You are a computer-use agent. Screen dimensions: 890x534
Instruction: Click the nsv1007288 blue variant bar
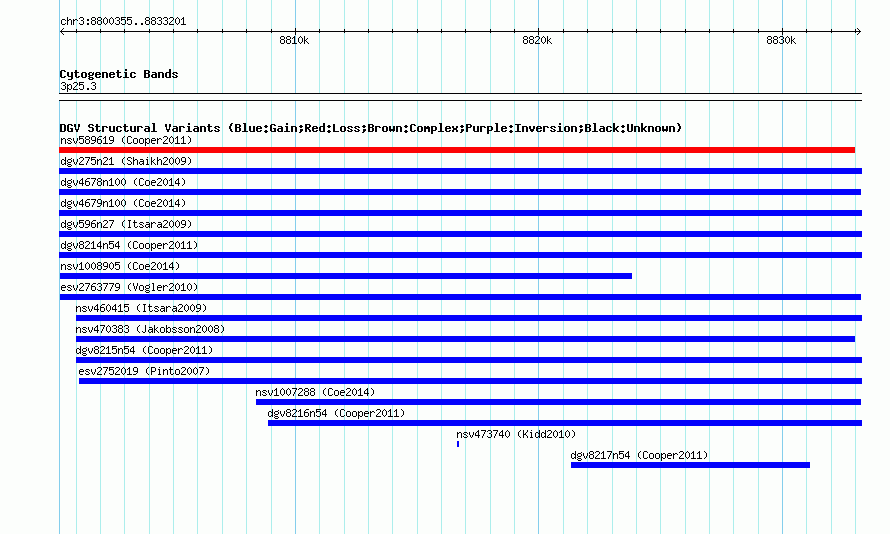click(558, 402)
